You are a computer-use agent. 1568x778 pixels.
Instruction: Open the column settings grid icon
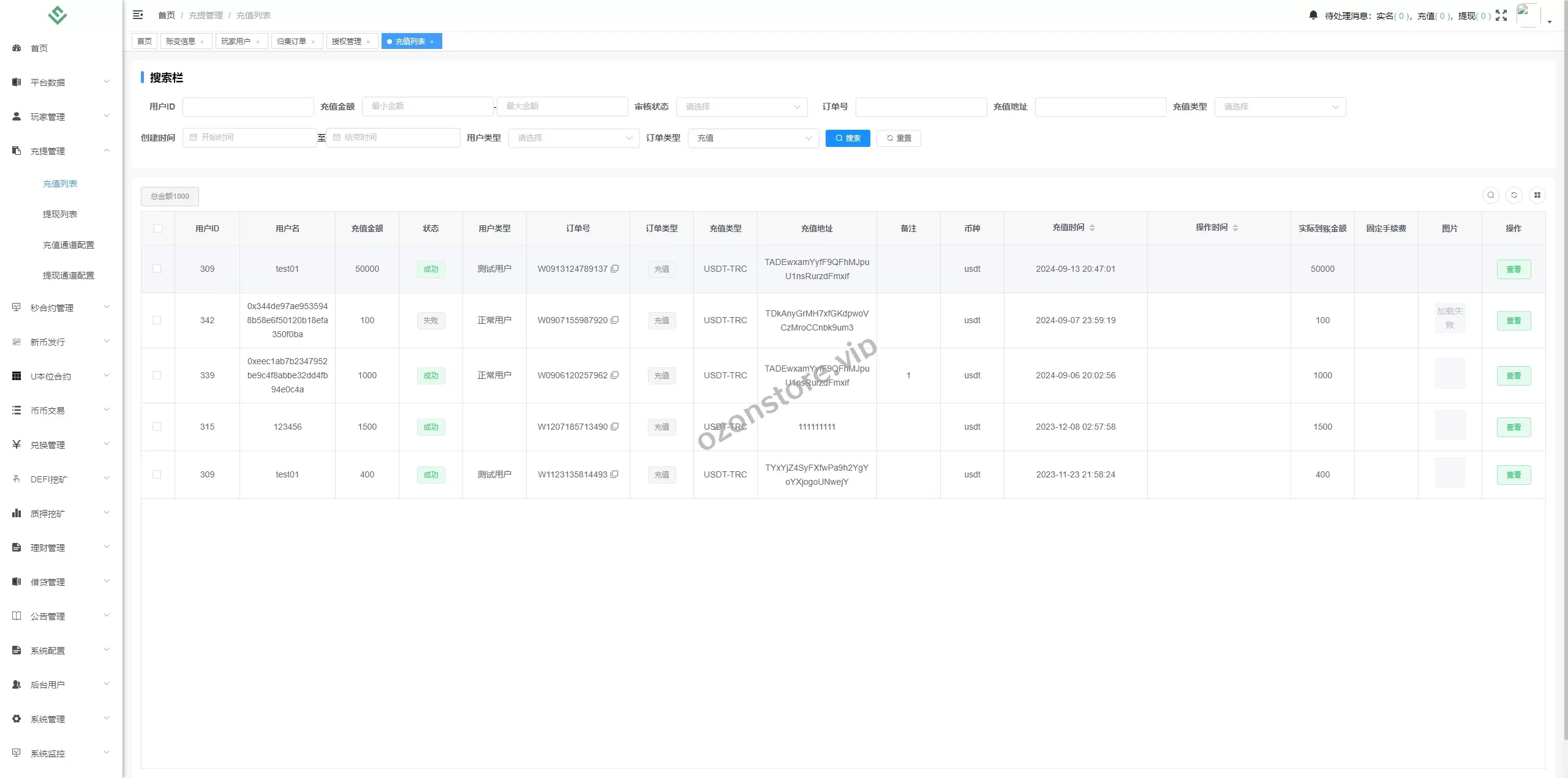[x=1537, y=195]
